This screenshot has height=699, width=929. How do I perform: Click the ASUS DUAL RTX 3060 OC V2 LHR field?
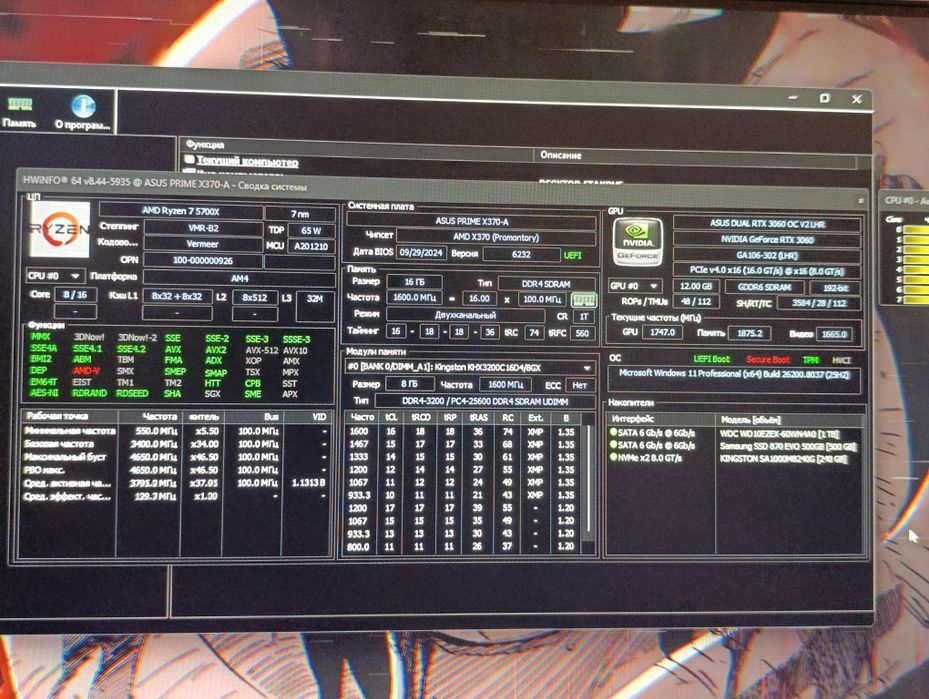coord(767,224)
